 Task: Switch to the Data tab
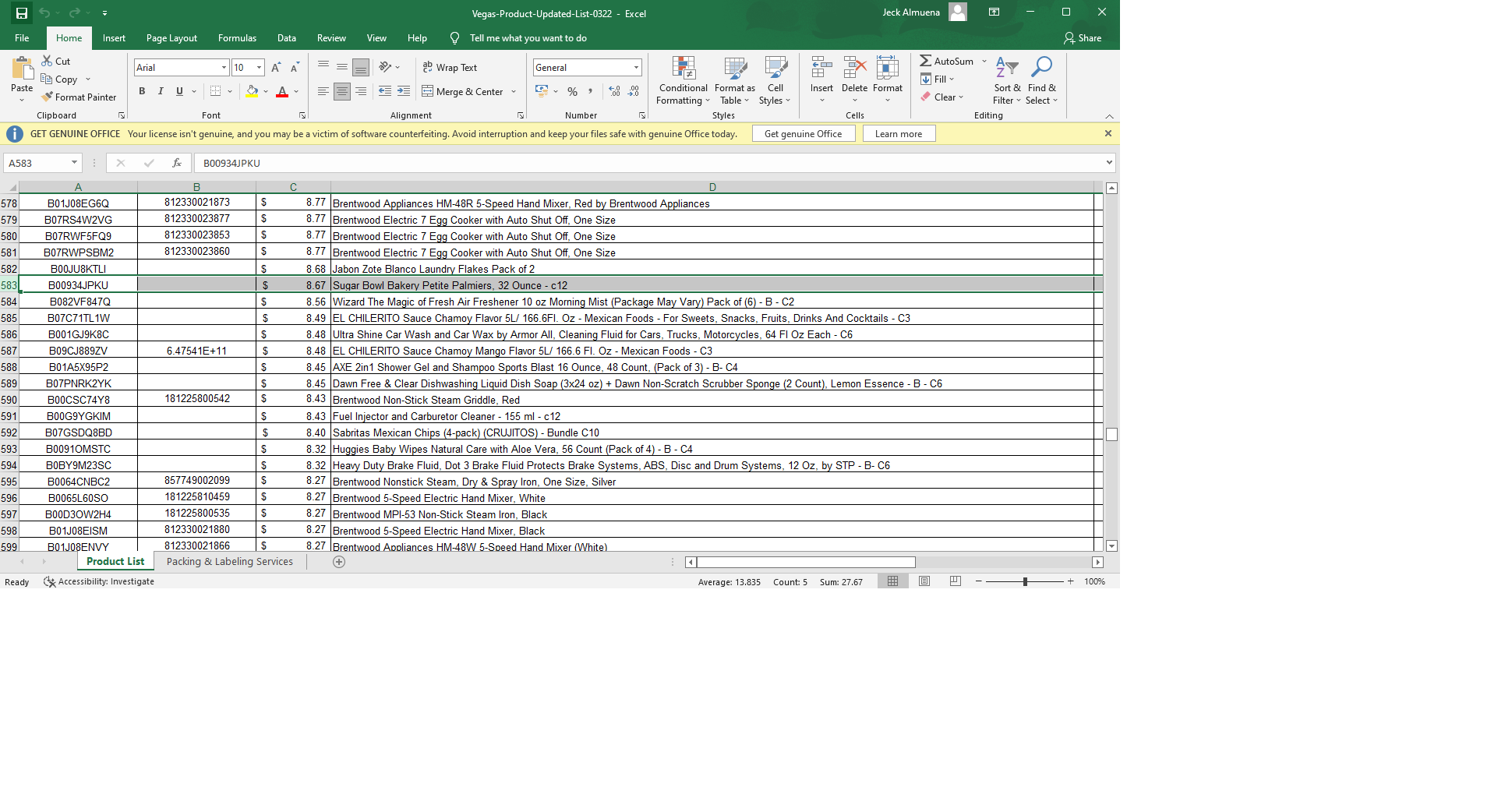pyautogui.click(x=286, y=38)
